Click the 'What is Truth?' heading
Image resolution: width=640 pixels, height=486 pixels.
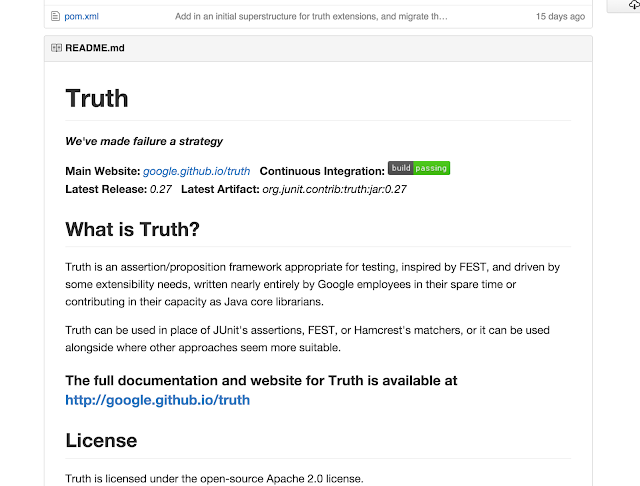[132, 229]
